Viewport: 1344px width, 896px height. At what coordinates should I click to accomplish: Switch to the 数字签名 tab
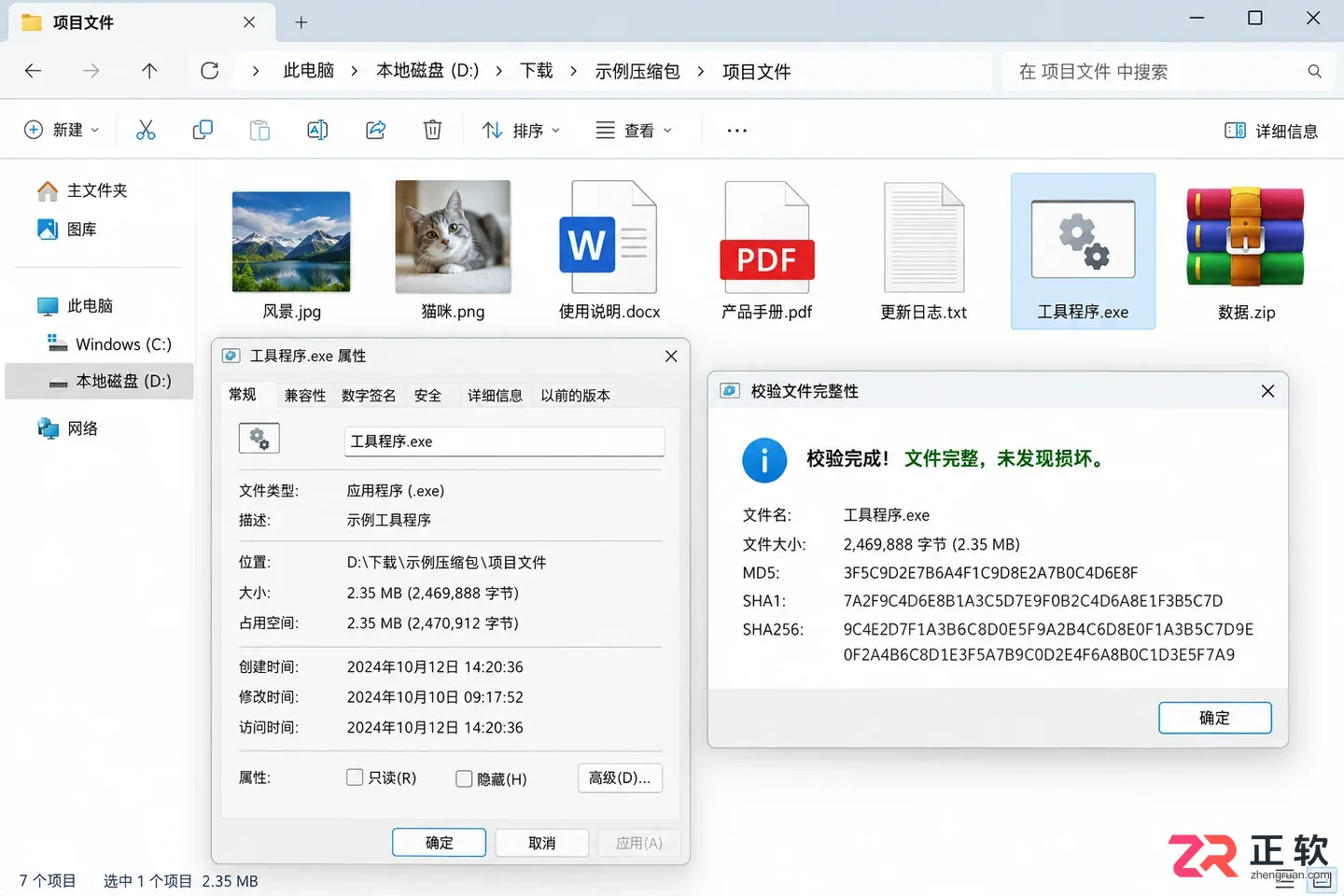click(x=369, y=396)
